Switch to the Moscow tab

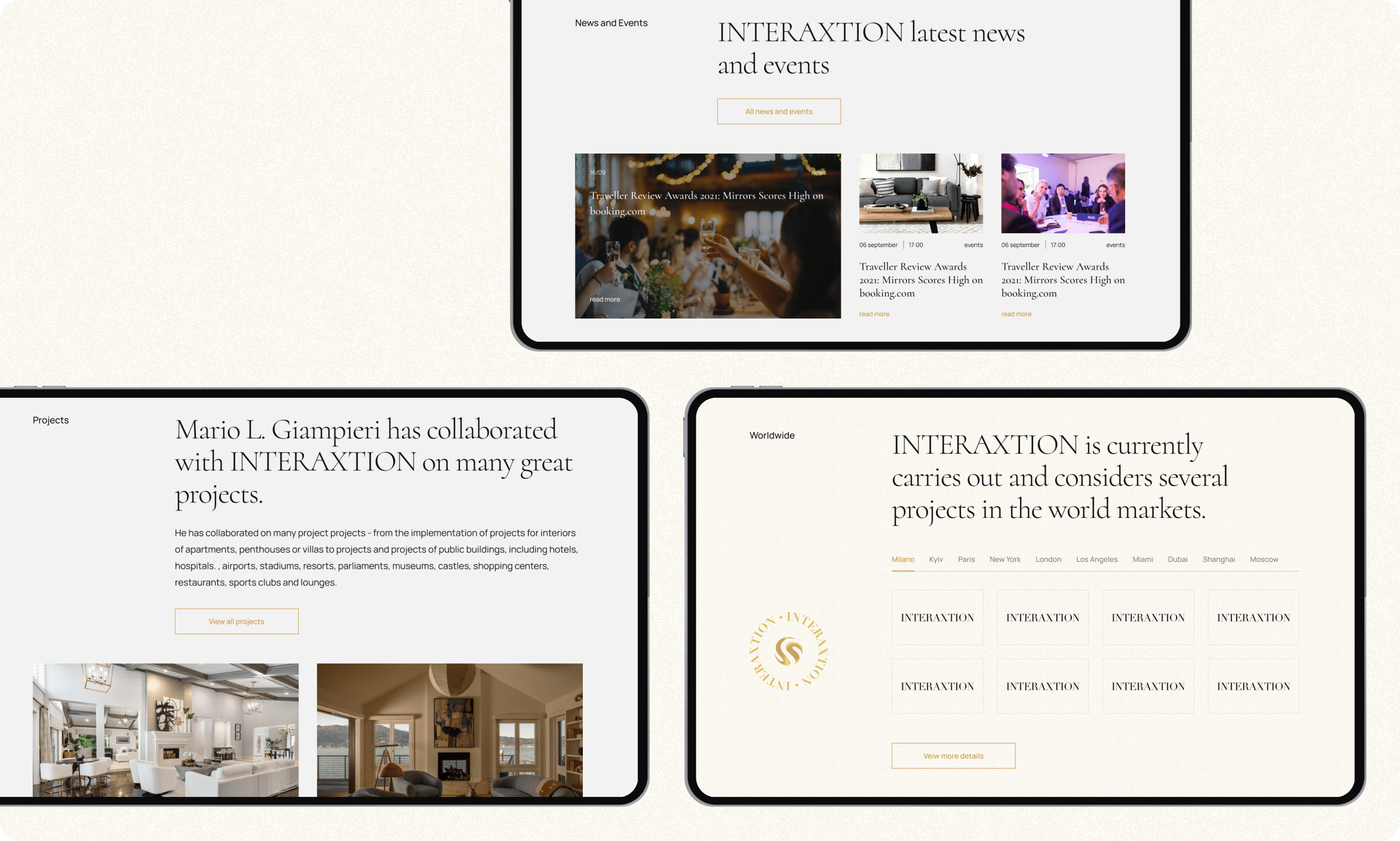click(x=1263, y=559)
